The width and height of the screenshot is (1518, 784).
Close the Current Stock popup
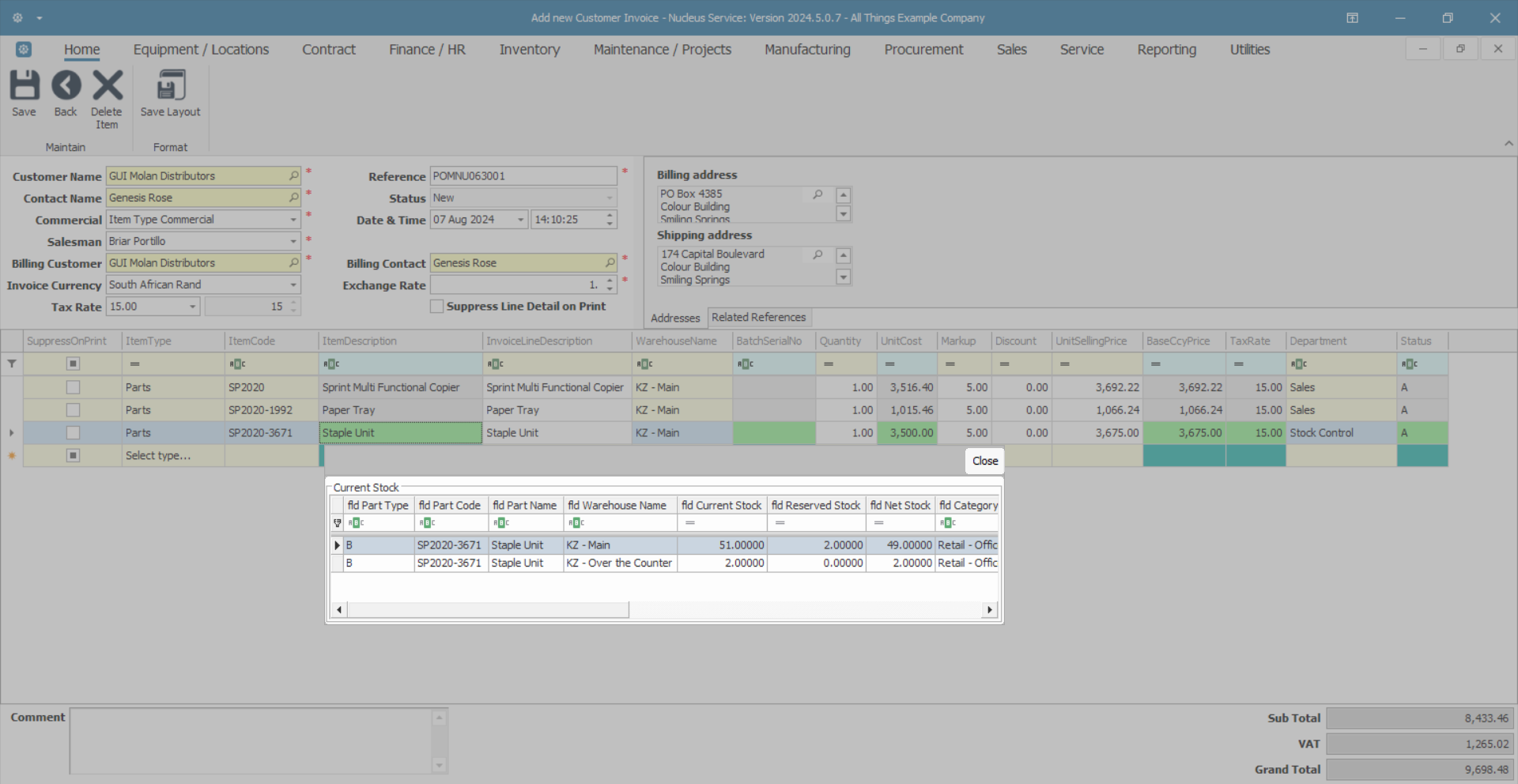tap(984, 461)
